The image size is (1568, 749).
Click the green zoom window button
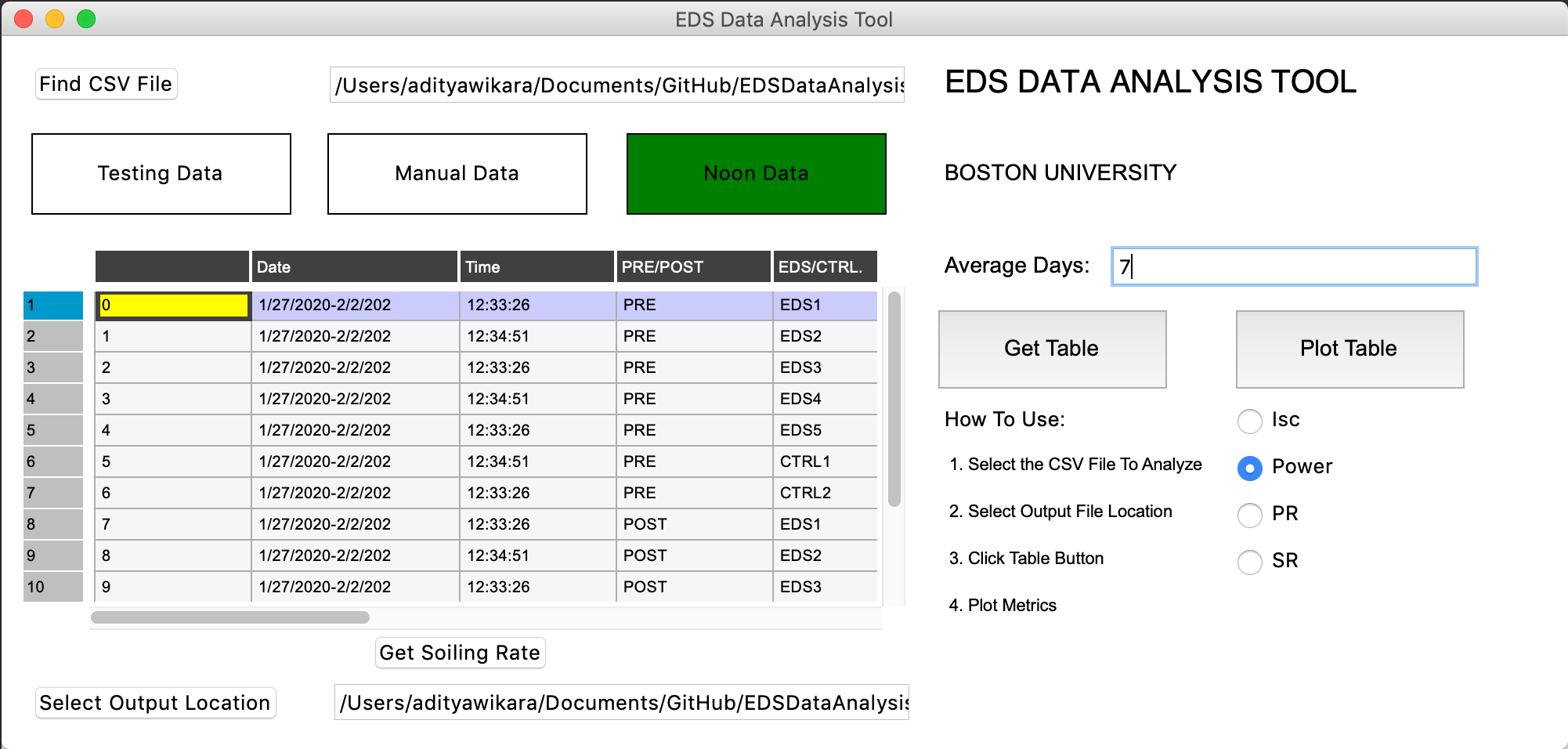[86, 19]
